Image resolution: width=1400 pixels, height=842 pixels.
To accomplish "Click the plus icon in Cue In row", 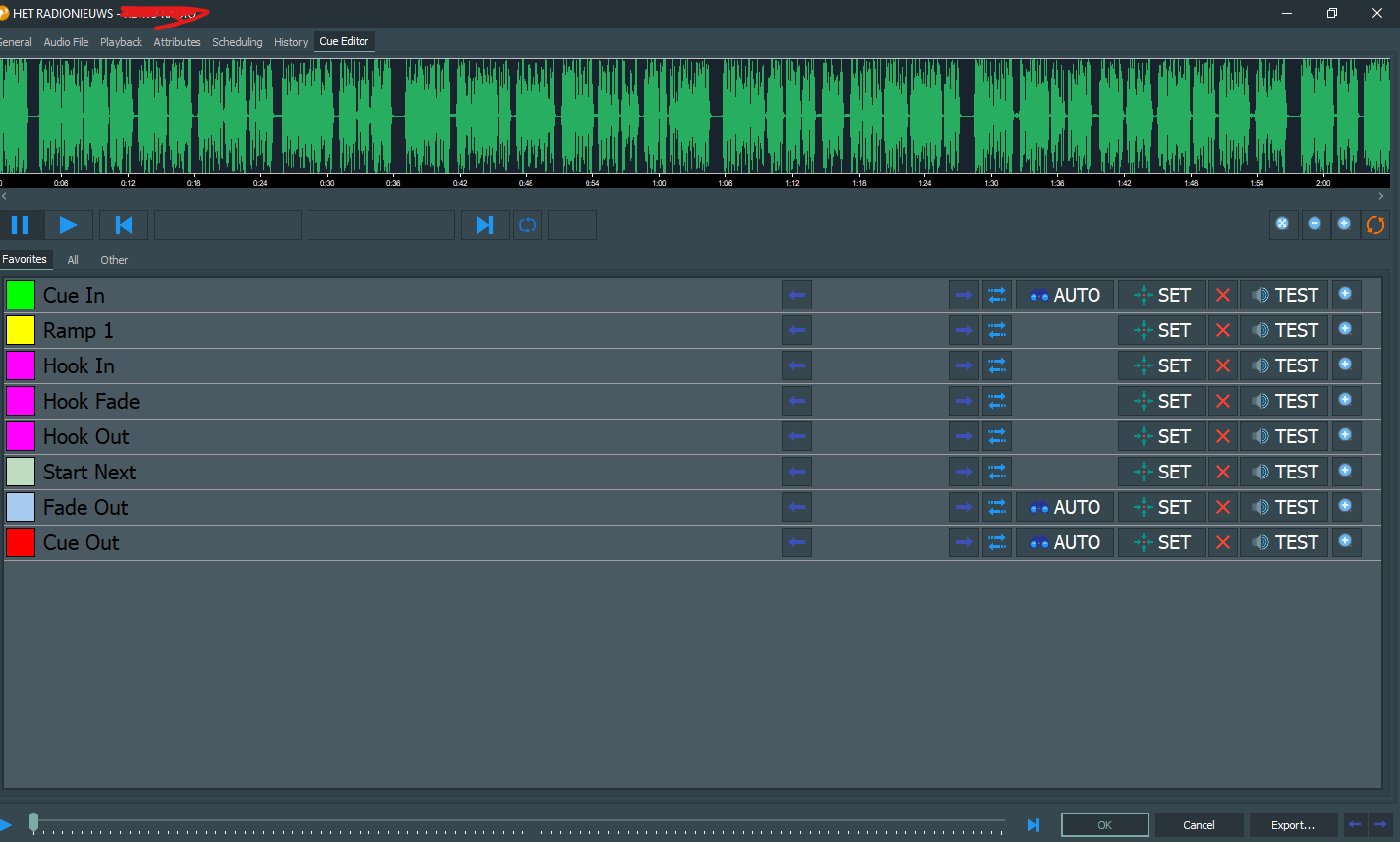I will tap(1346, 294).
